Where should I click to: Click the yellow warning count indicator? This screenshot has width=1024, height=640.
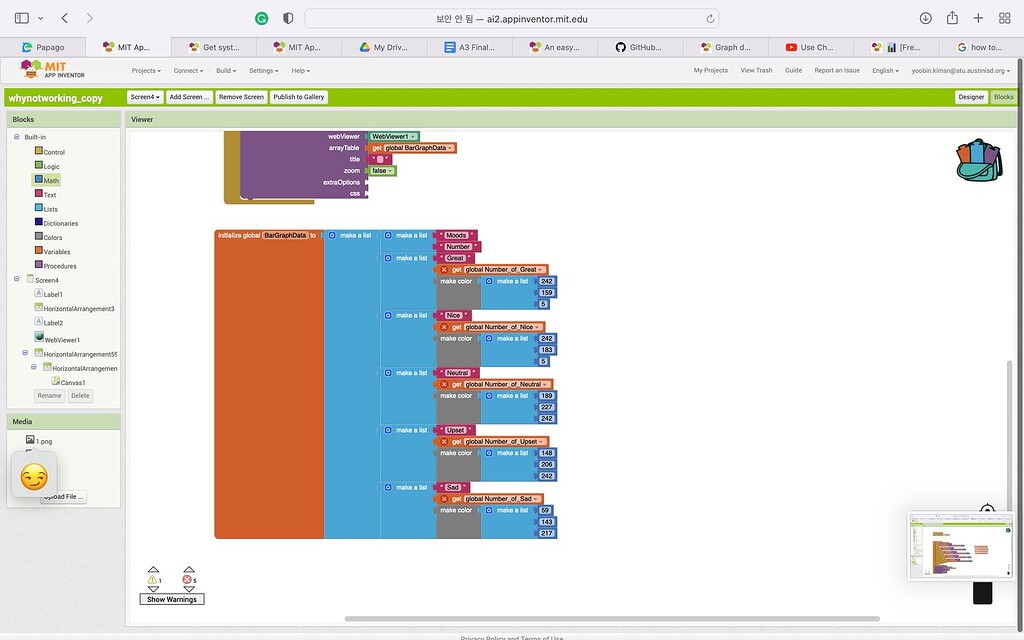click(153, 578)
